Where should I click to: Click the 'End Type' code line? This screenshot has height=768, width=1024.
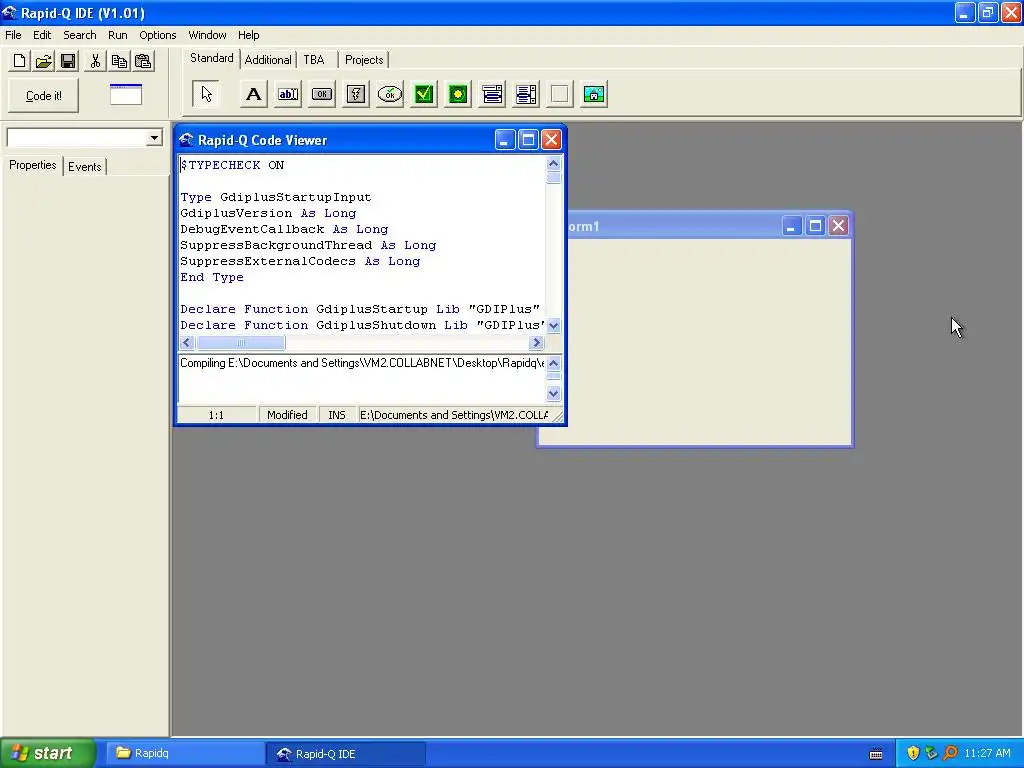click(212, 278)
